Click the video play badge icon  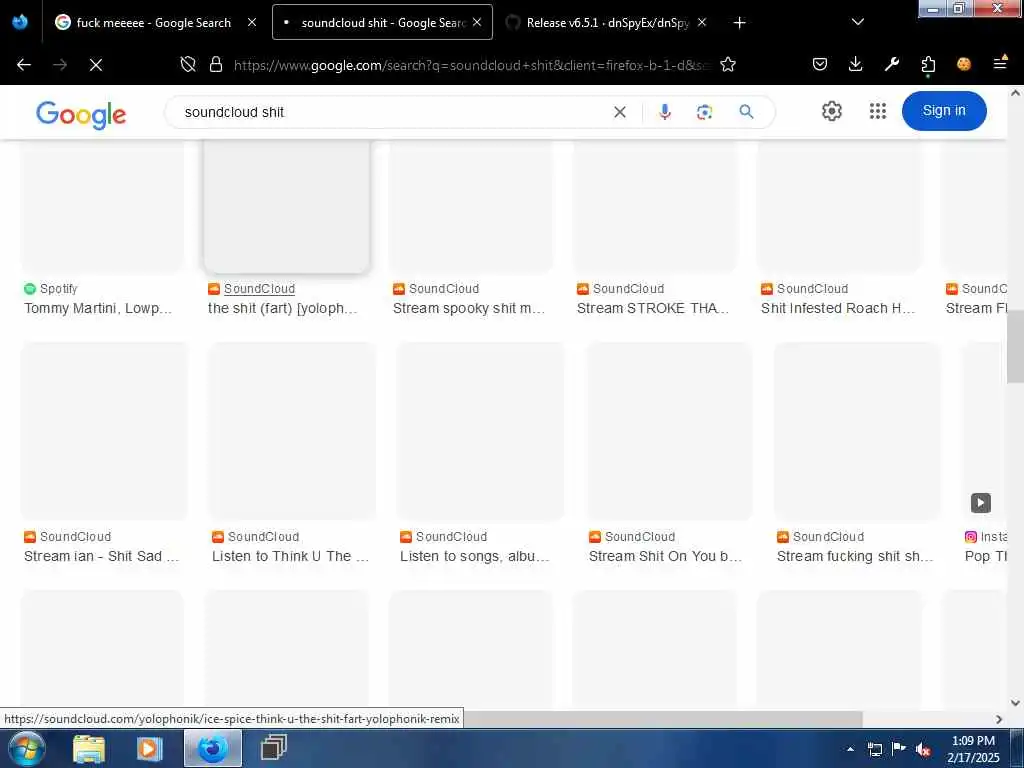980,502
